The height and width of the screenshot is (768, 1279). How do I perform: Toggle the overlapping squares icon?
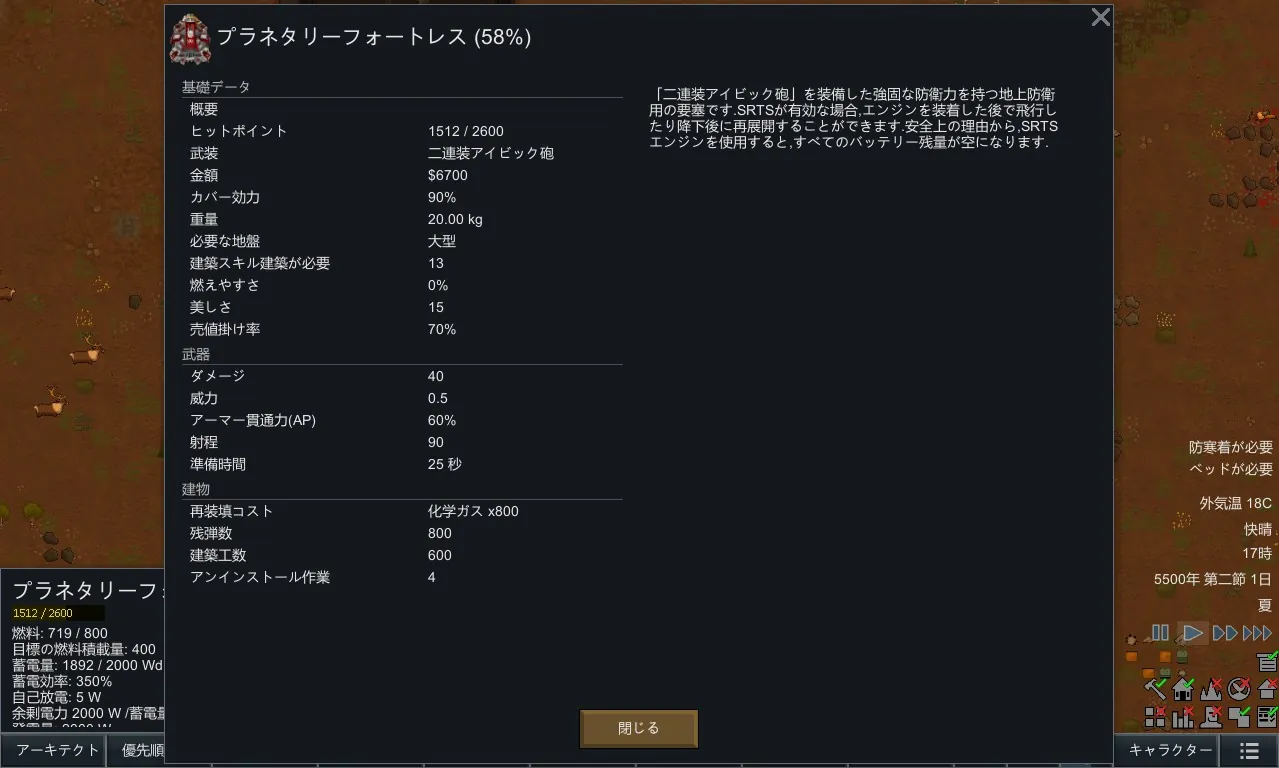[1240, 716]
